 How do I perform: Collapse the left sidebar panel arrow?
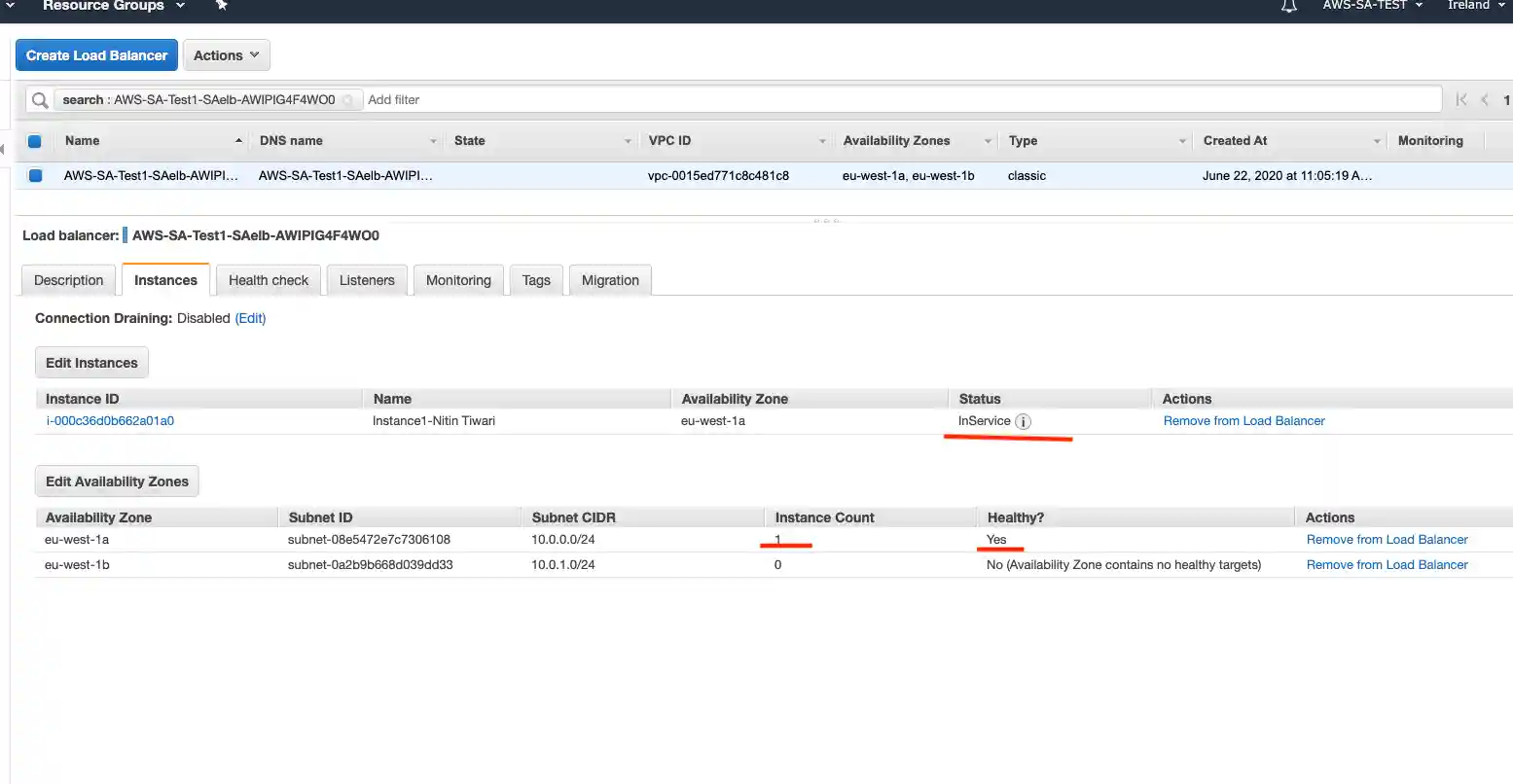3,149
